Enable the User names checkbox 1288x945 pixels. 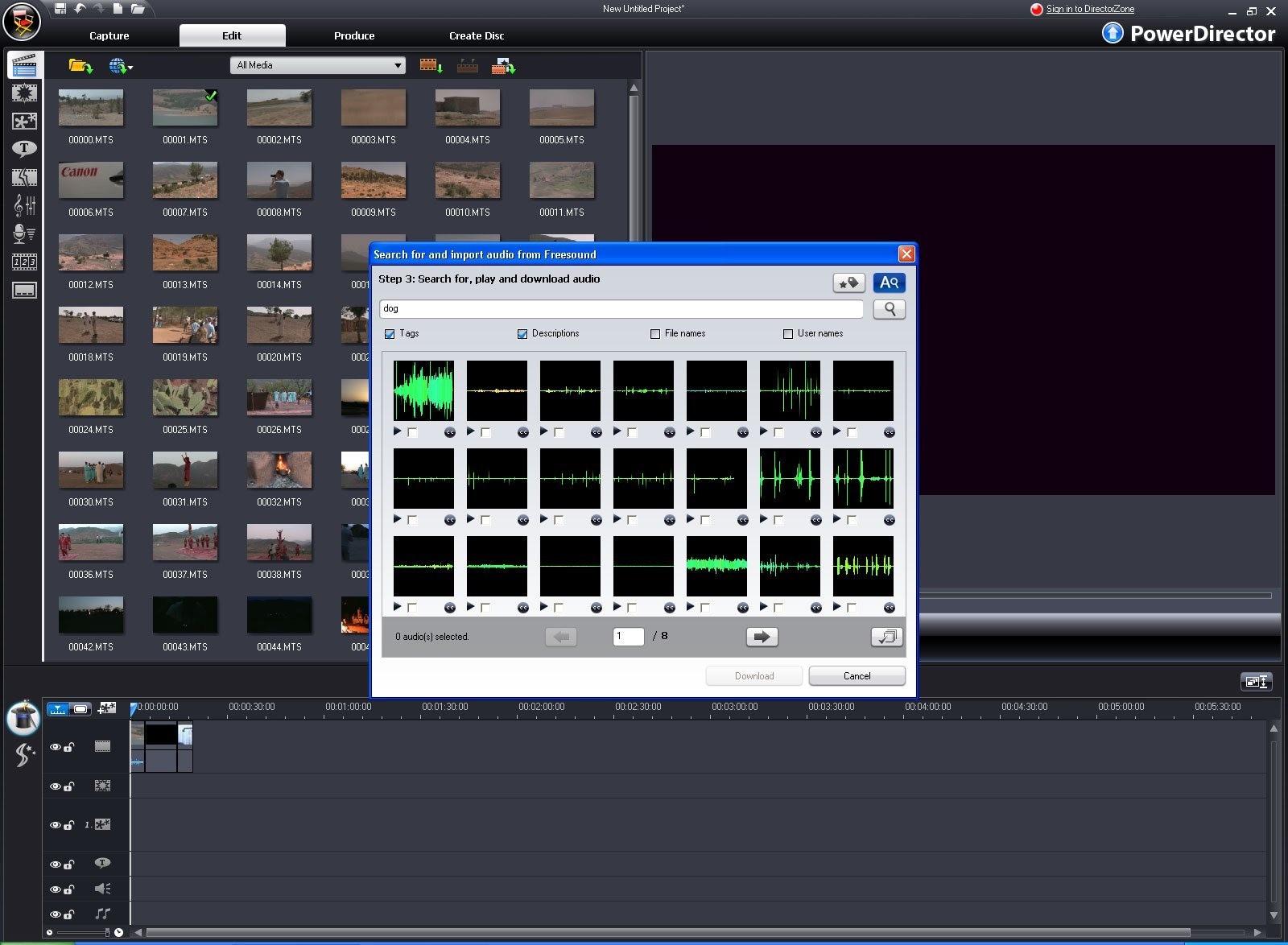788,334
